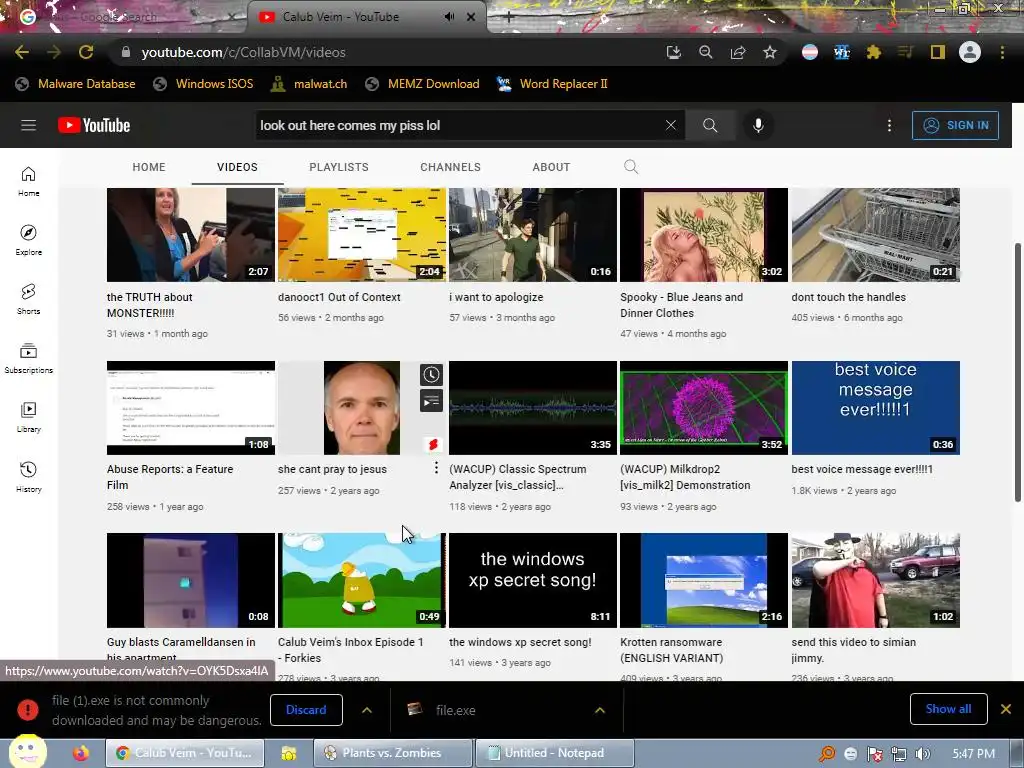Open the volume icon in system tray
The image size is (1024, 768).
tap(923, 754)
